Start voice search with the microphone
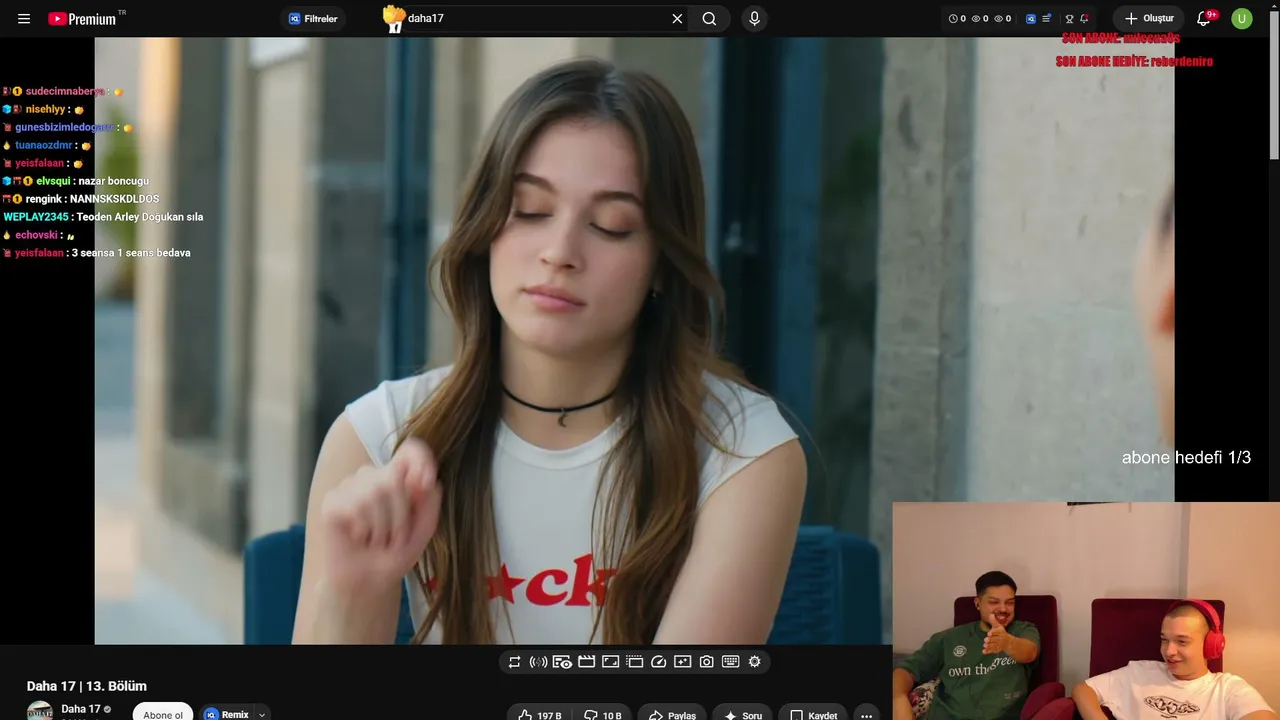This screenshot has height=720, width=1280. [754, 19]
